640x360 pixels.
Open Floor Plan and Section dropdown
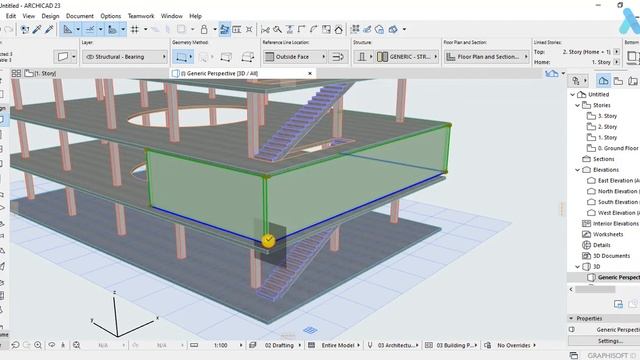pos(486,57)
